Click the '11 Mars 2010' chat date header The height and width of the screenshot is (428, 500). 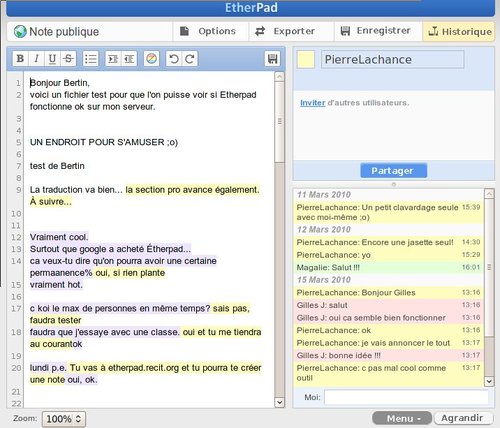[x=324, y=195]
